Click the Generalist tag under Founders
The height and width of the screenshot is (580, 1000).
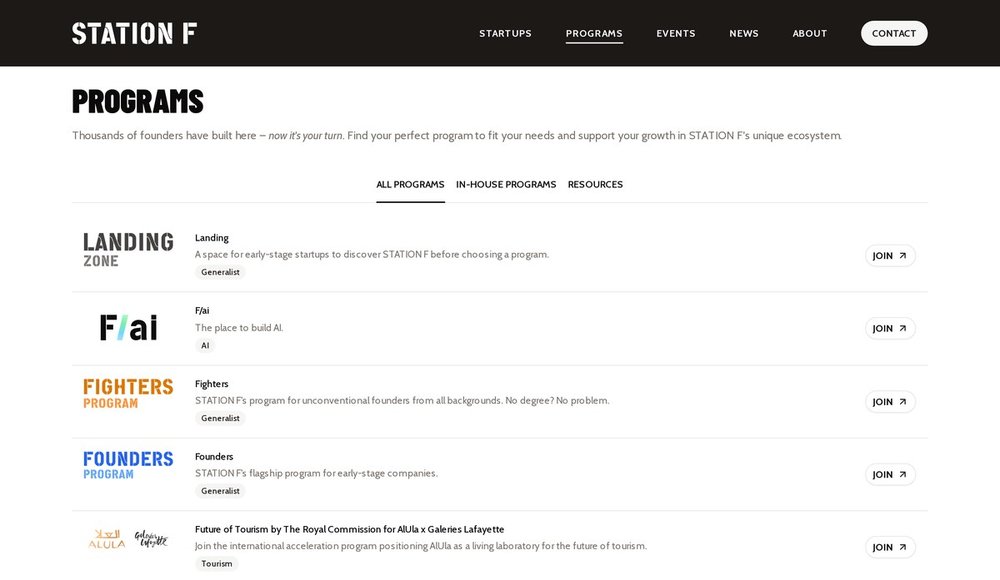(x=220, y=491)
